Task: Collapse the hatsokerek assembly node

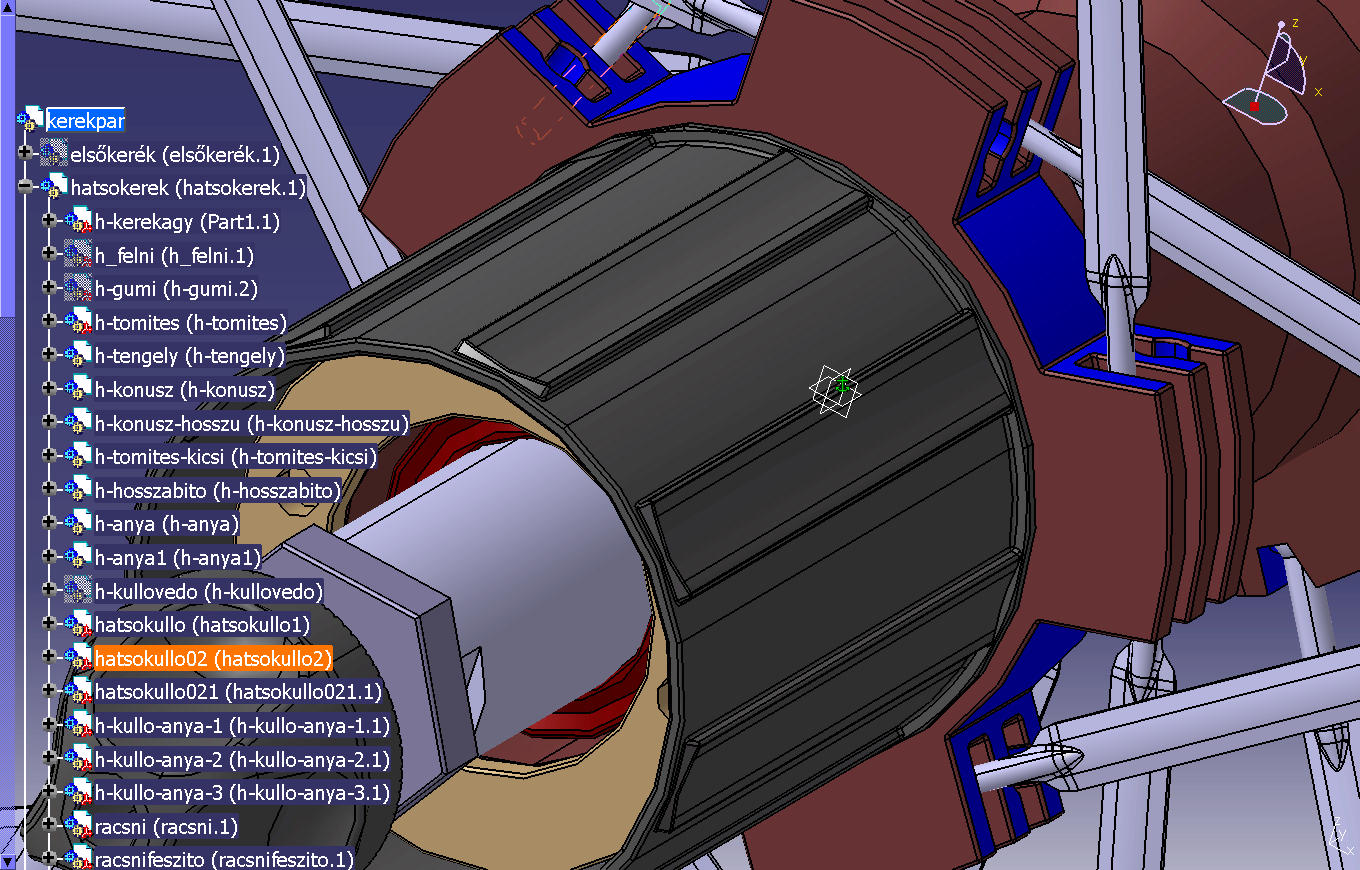Action: coord(25,188)
